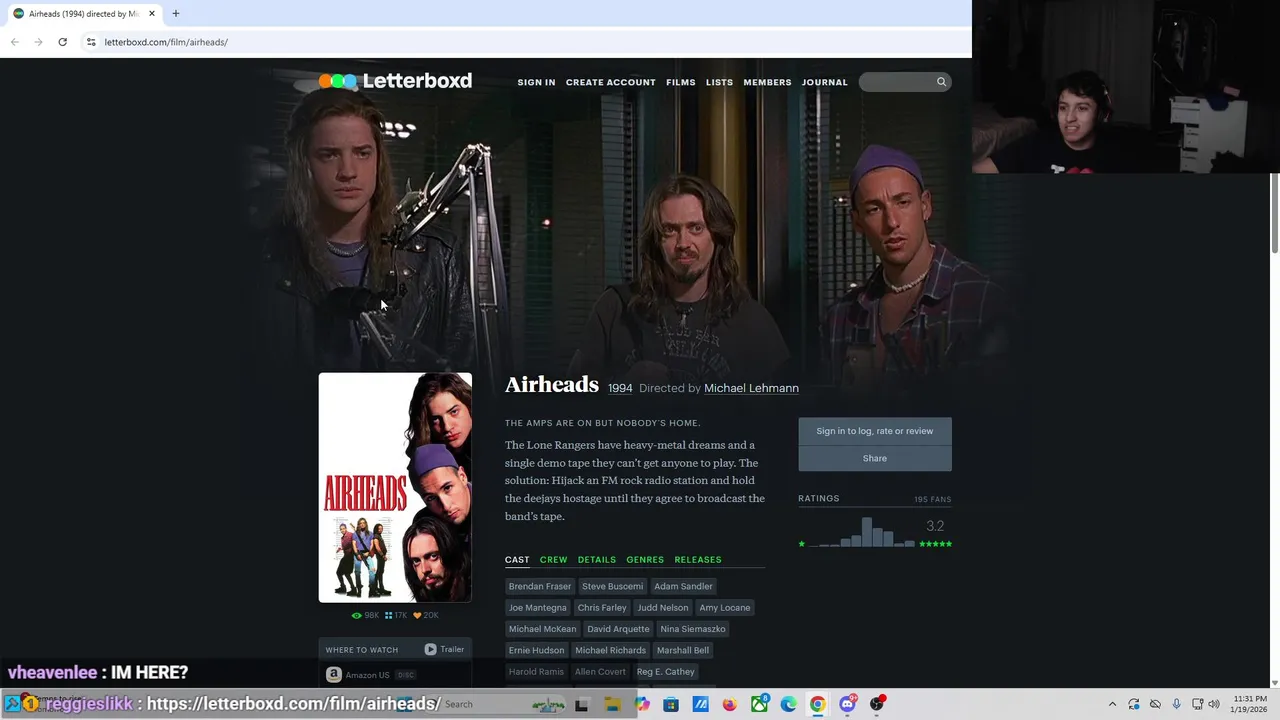Click Sign in to log, rate or review
Screen dimensions: 1280x720
(x=875, y=431)
